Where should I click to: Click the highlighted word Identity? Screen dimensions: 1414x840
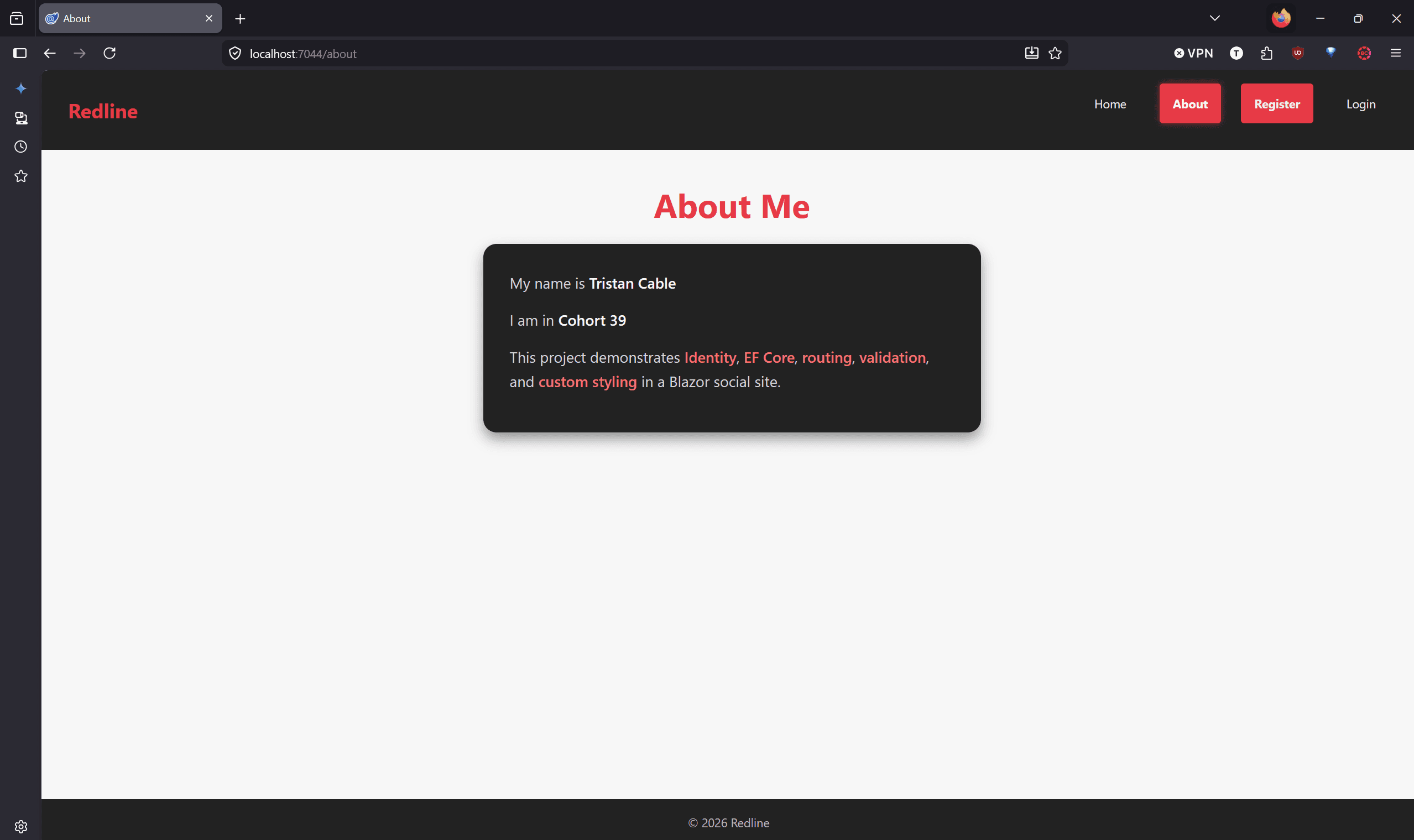tap(710, 357)
